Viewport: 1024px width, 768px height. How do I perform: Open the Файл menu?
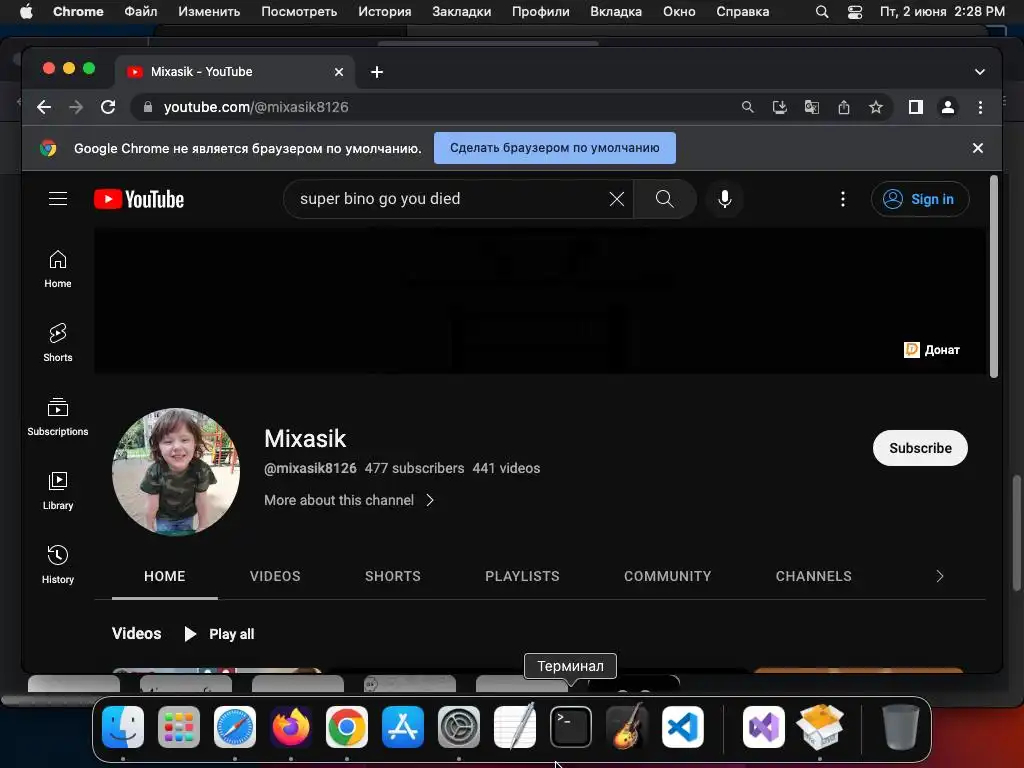[140, 12]
